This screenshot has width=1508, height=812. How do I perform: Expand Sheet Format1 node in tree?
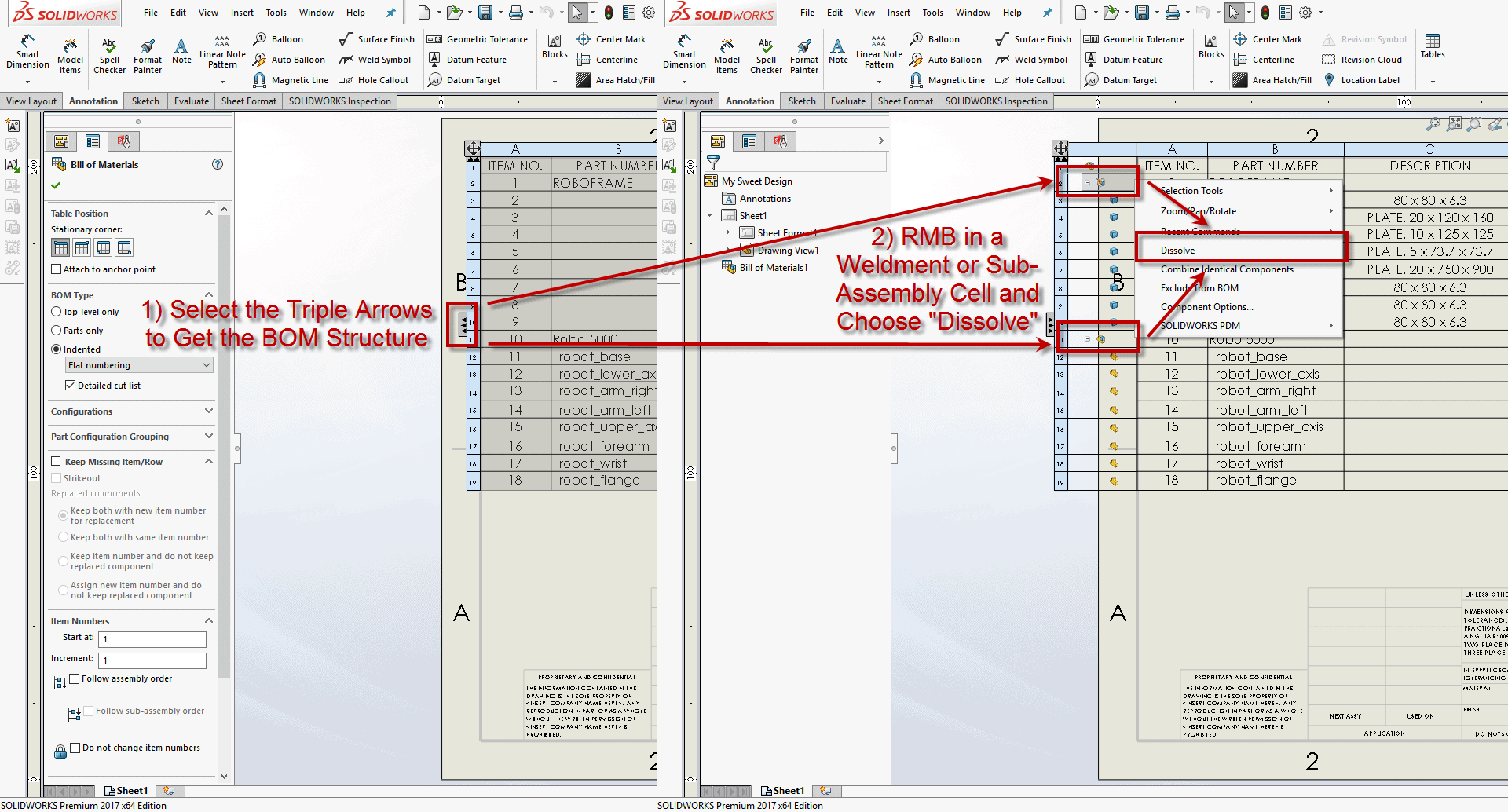pos(728,232)
